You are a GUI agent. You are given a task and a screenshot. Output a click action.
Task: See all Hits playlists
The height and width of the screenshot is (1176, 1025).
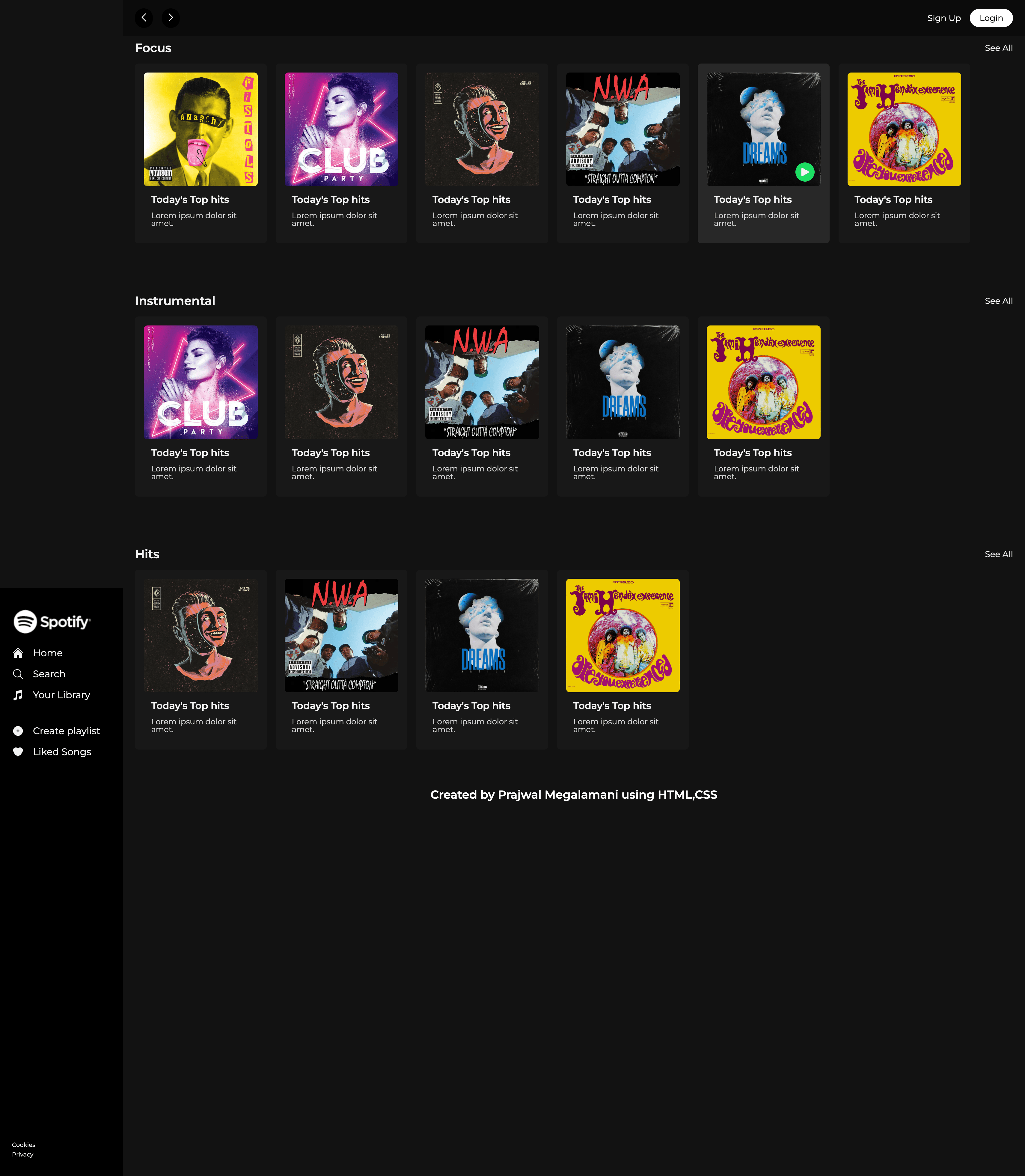[998, 554]
